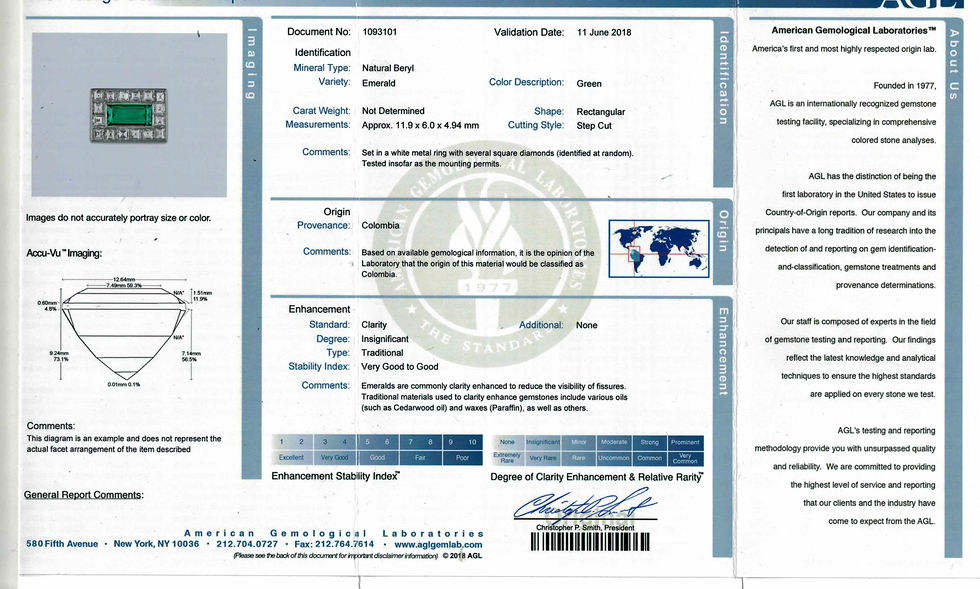
Task: Click the Insignificant degree value beside Degree label
Action: coord(385,339)
